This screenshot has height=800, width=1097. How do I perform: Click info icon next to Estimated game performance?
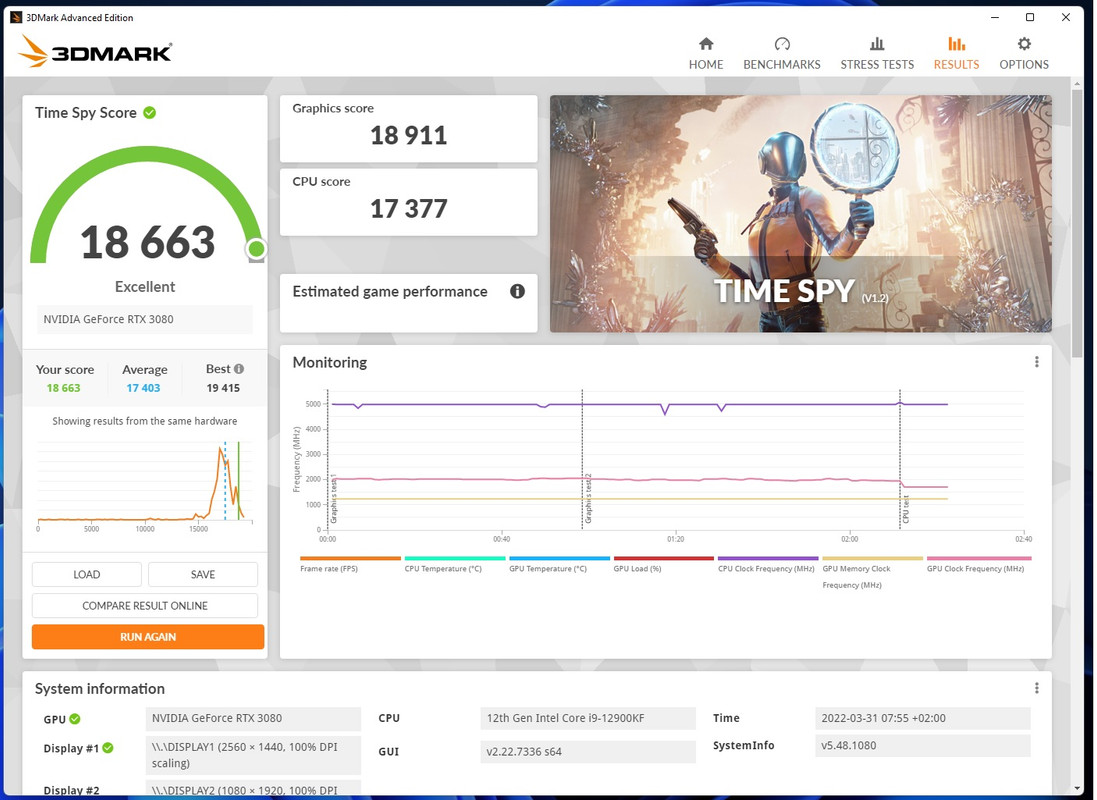517,291
